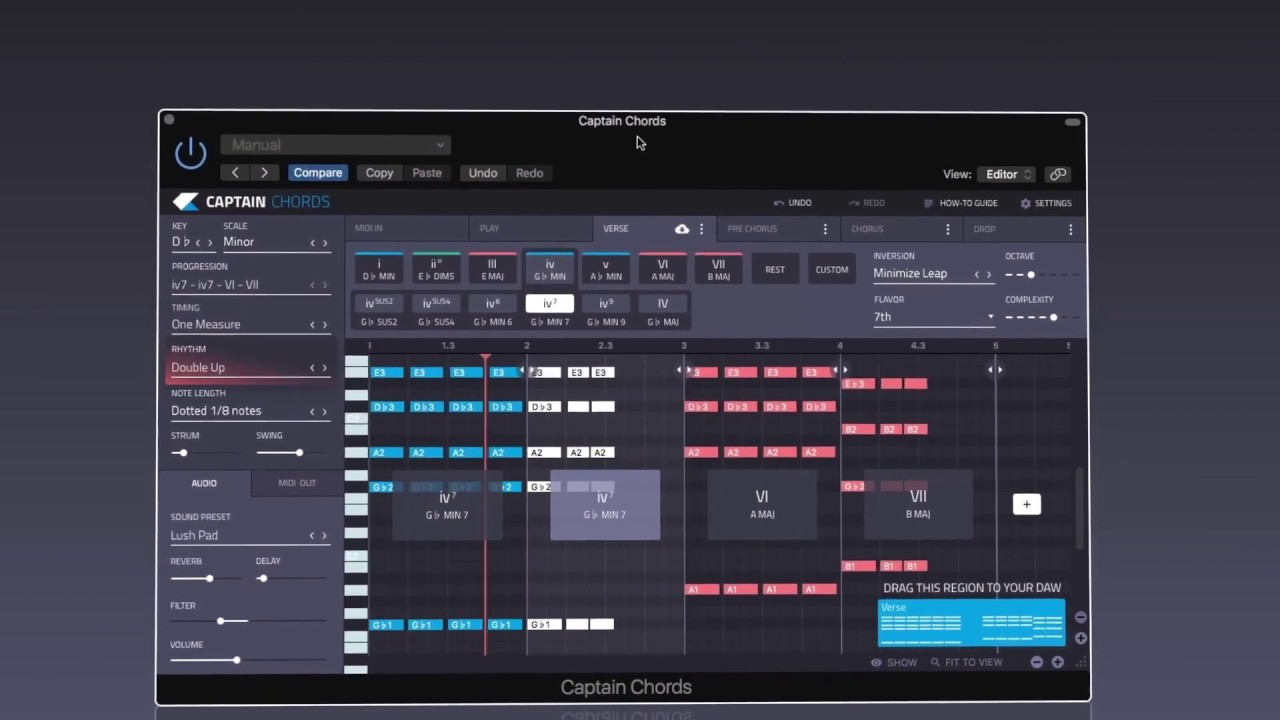Open the Flavor 7th dropdown
Image resolution: width=1280 pixels, height=720 pixels.
tap(934, 317)
